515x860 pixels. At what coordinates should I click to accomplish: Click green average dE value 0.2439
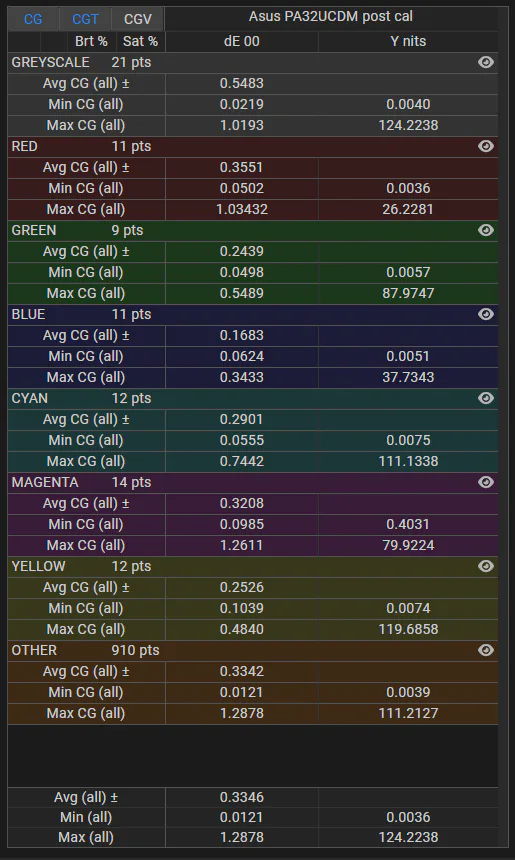pos(242,251)
